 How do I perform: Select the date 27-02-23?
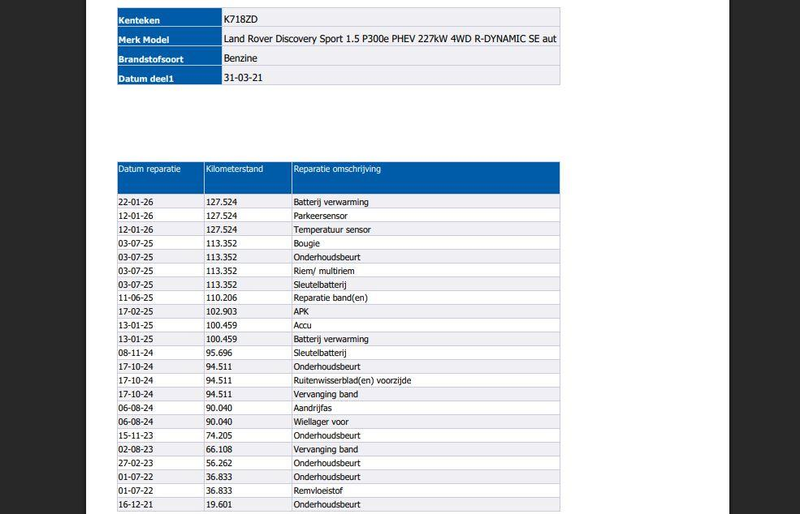point(136,463)
